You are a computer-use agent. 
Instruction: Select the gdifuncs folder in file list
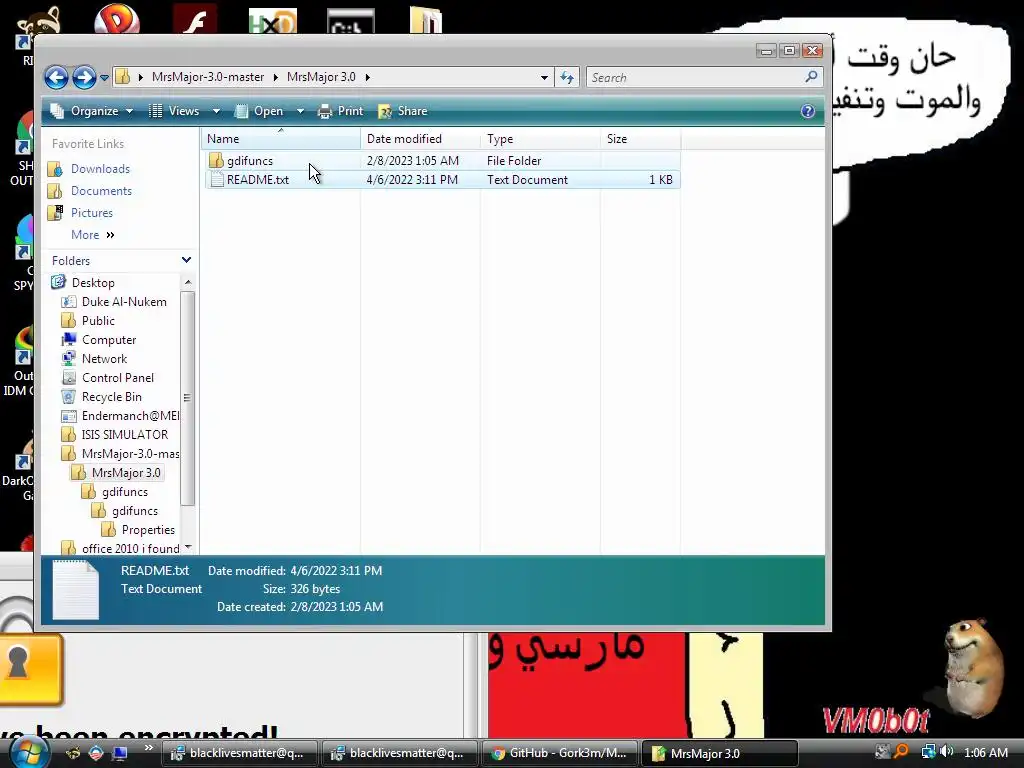click(442, 161)
